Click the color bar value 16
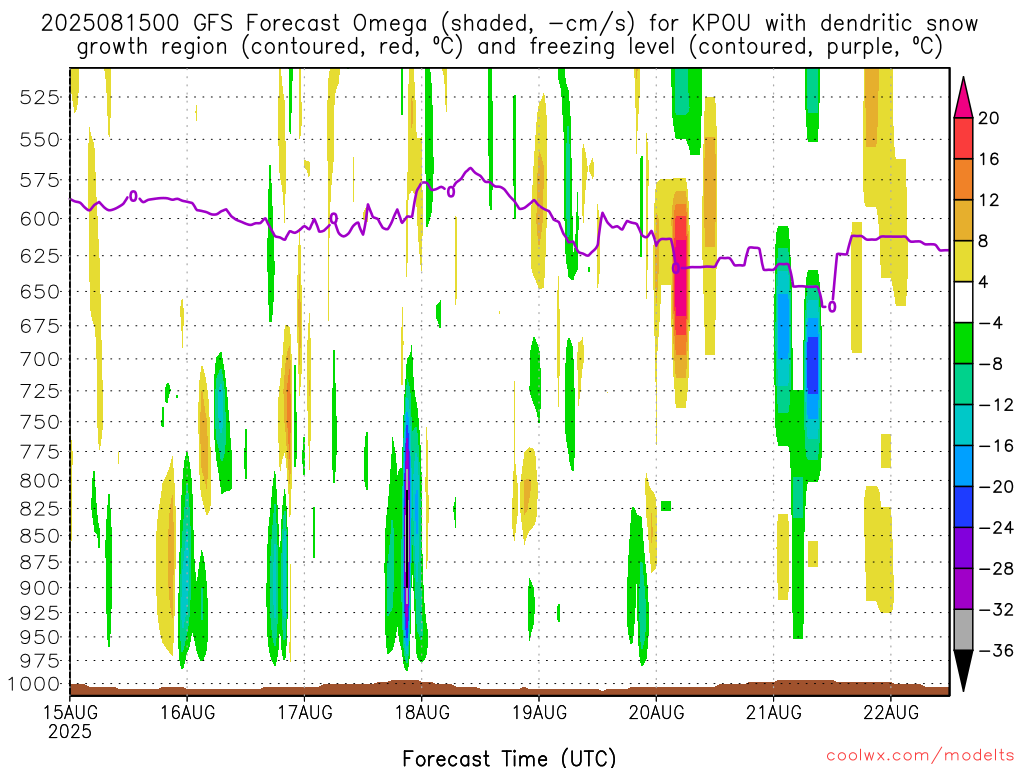This screenshot has width=1024, height=768. [x=989, y=159]
